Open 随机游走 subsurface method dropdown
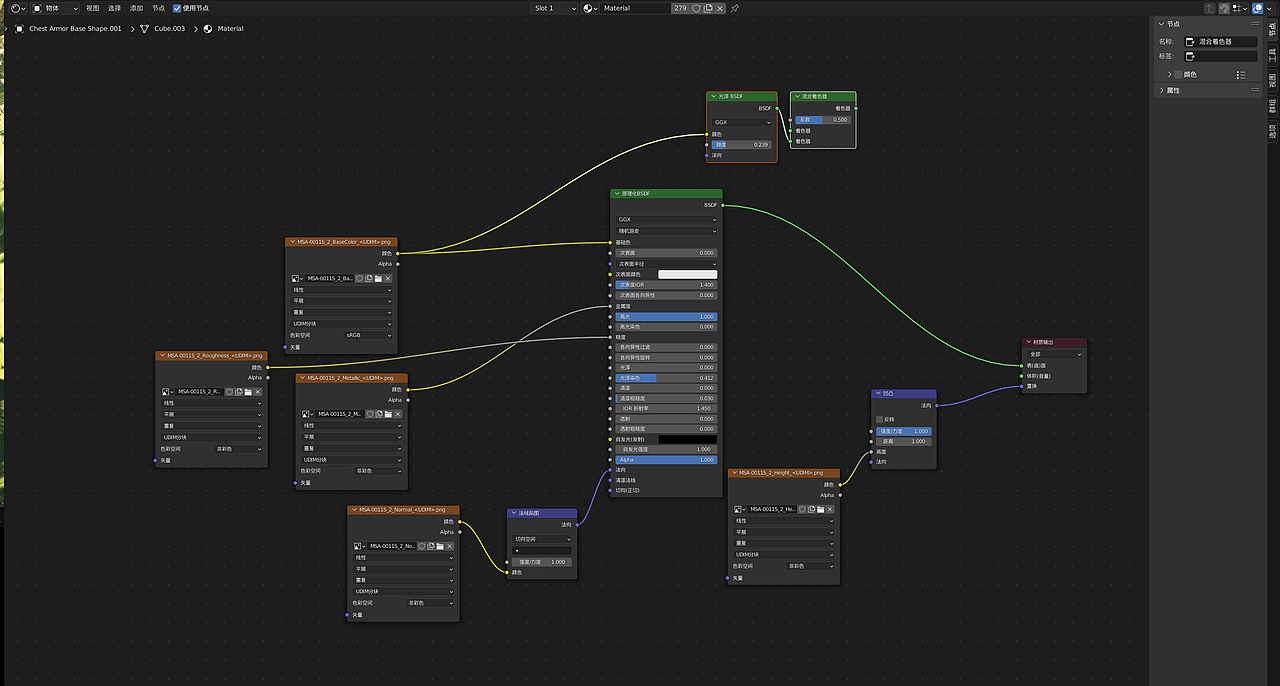Image resolution: width=1280 pixels, height=686 pixels. pyautogui.click(x=666, y=231)
